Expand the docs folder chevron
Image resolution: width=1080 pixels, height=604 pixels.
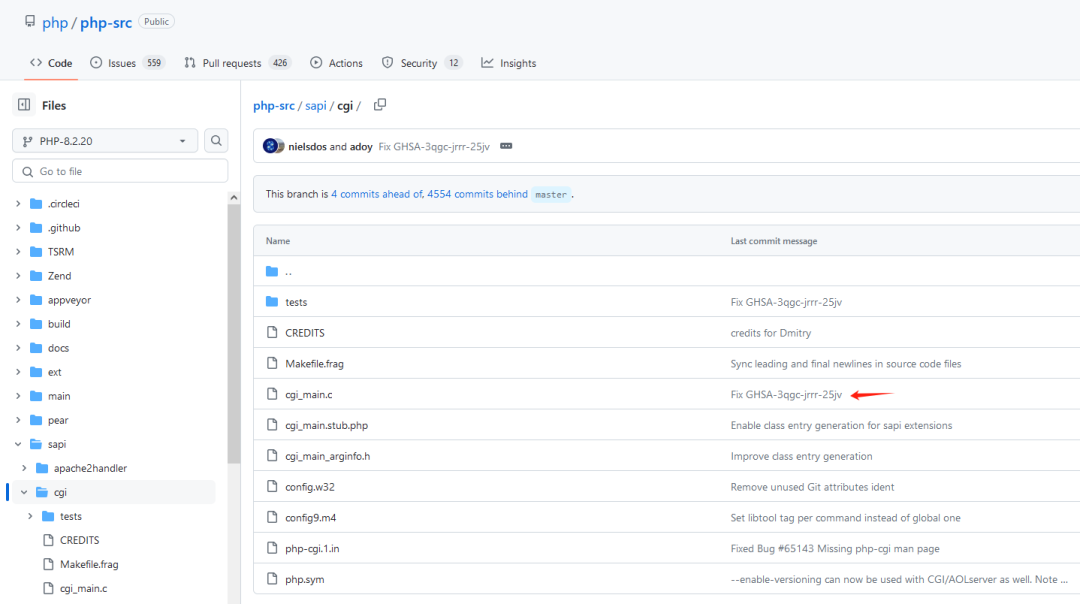tap(19, 348)
